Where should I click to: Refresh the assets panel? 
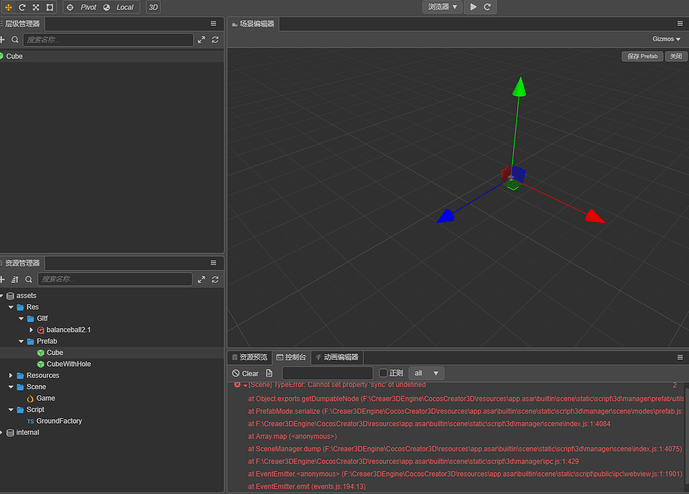point(215,280)
